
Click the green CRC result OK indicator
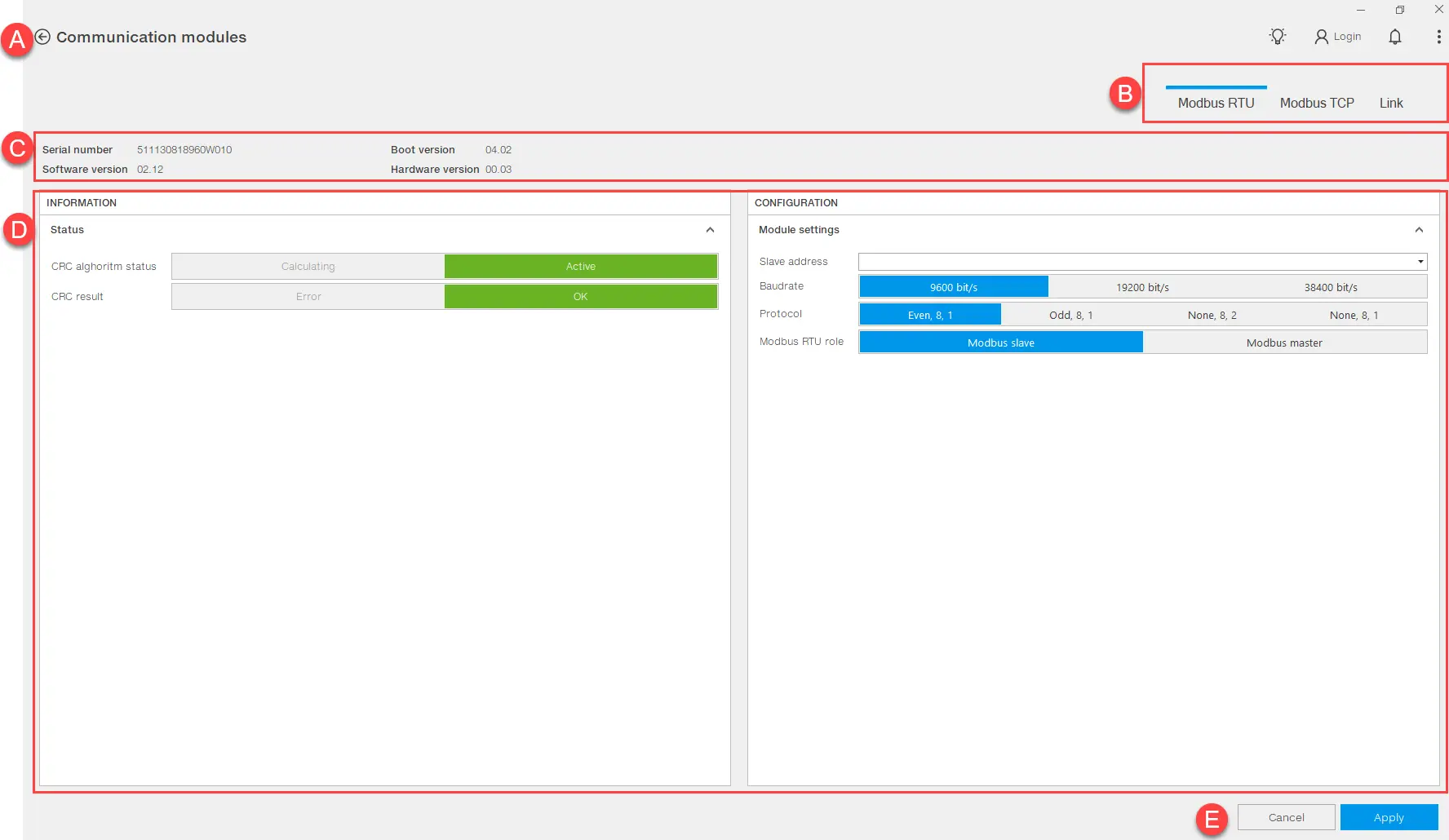point(580,297)
